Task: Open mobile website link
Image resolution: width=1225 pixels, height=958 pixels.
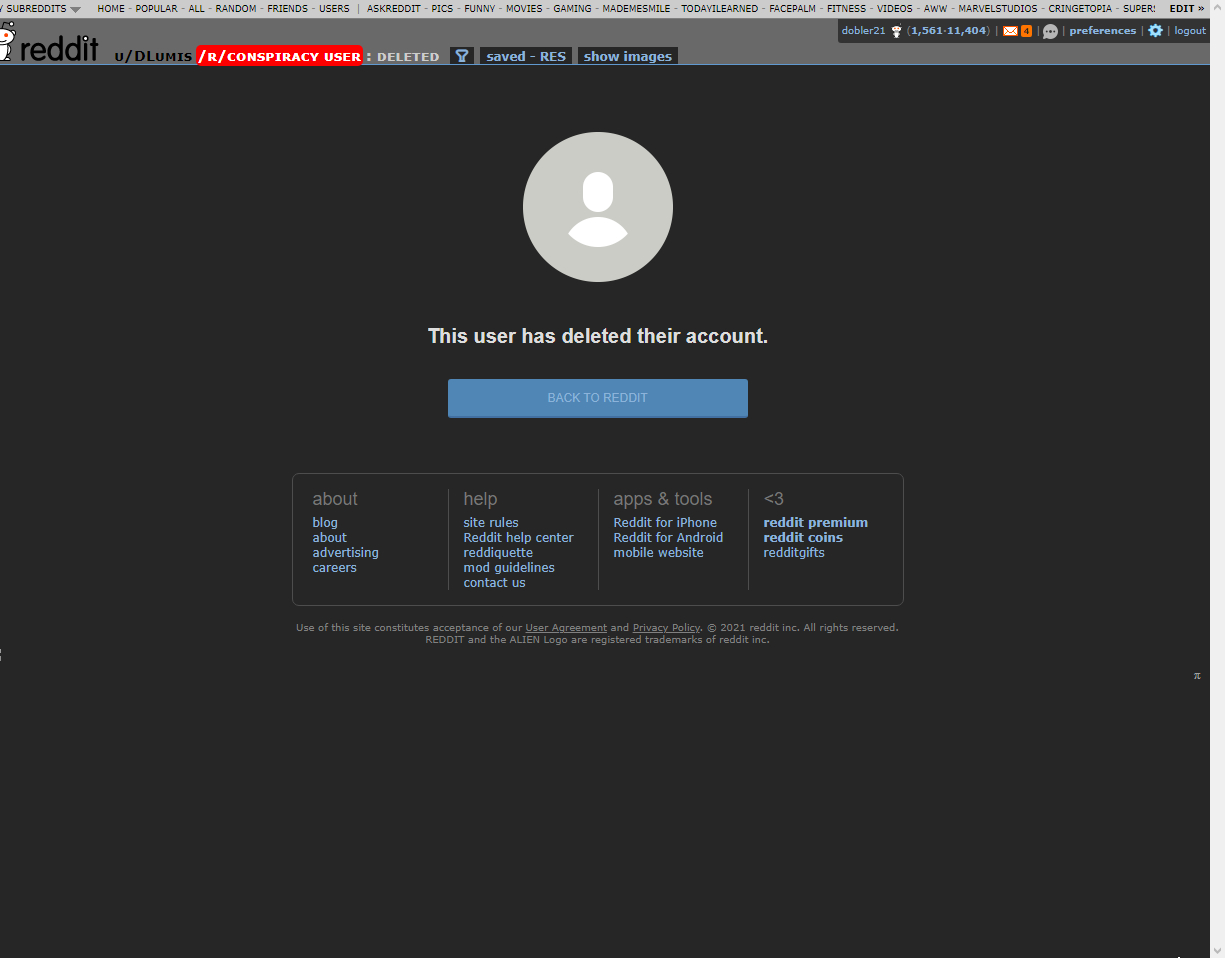Action: pyautogui.click(x=658, y=553)
